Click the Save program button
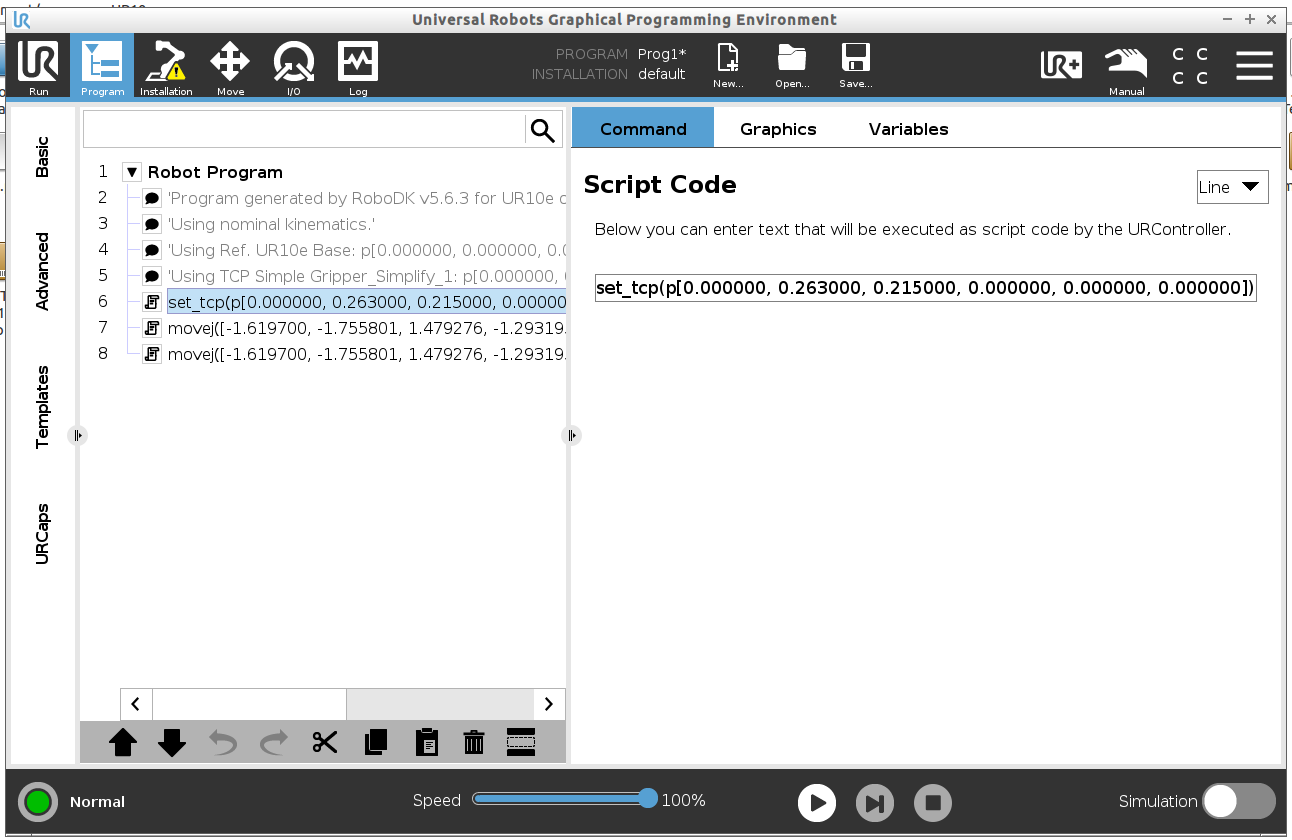 (x=855, y=68)
